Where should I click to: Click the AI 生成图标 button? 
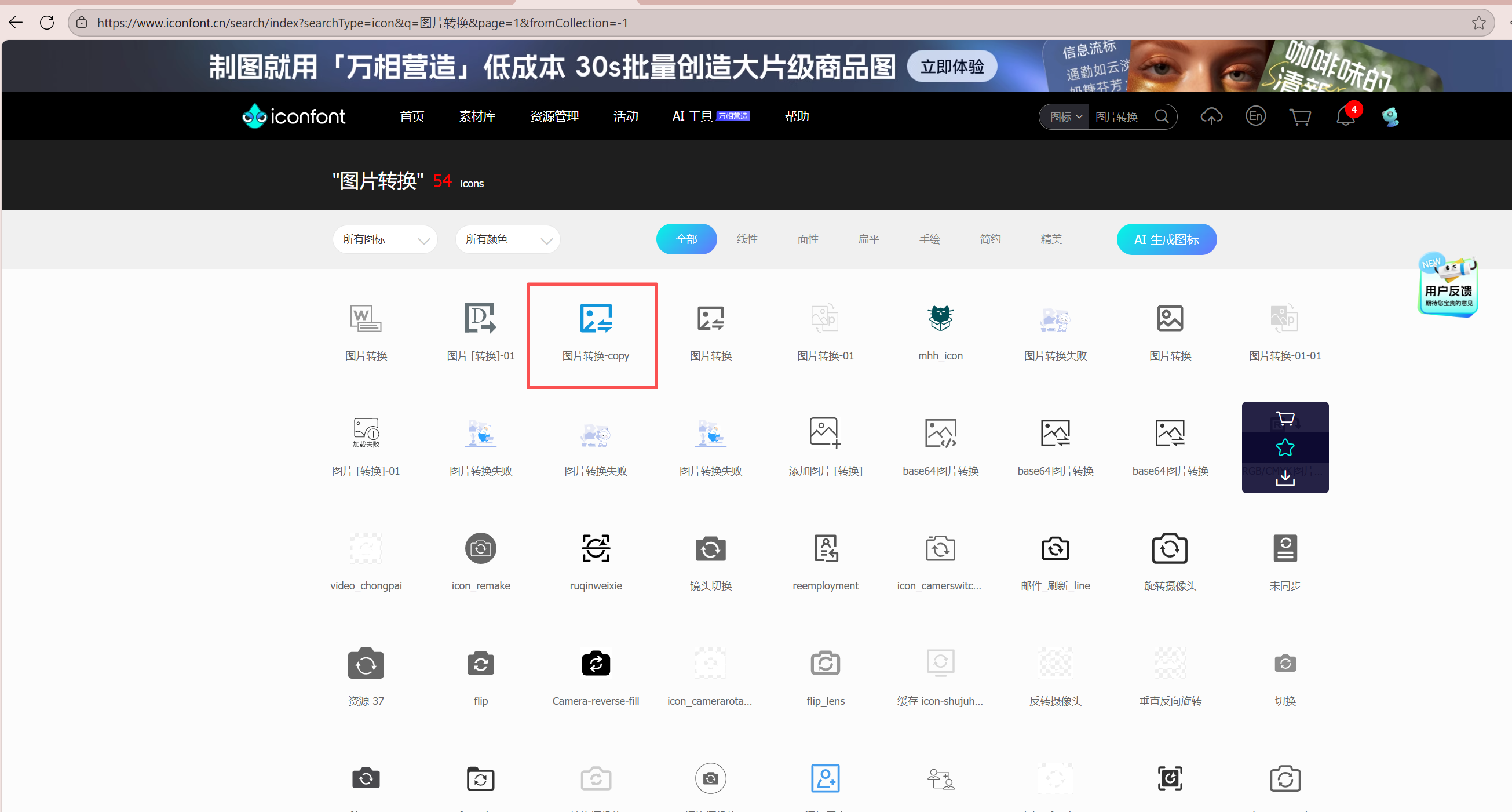1166,239
